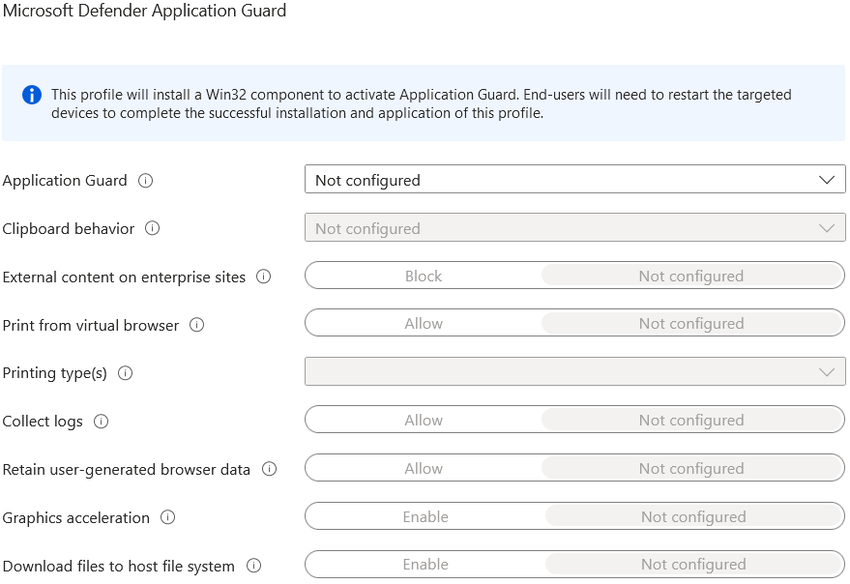Allow Retain user-generated browser data
The width and height of the screenshot is (850, 584).
click(423, 468)
